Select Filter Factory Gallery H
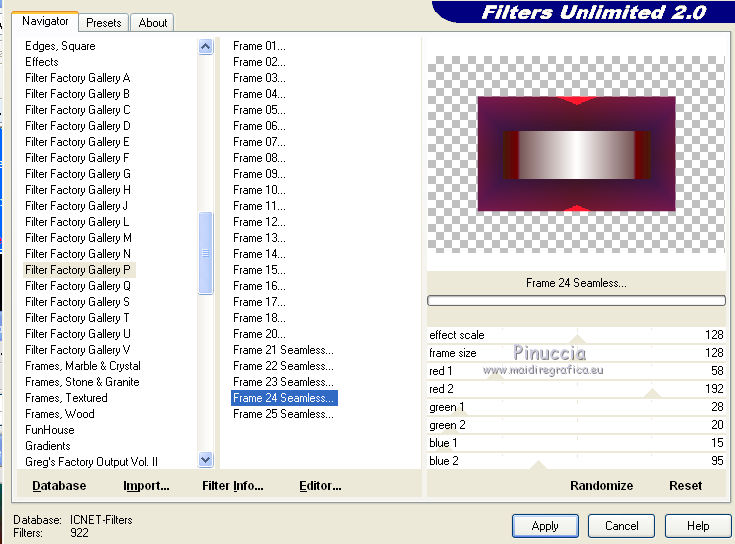 [78, 190]
